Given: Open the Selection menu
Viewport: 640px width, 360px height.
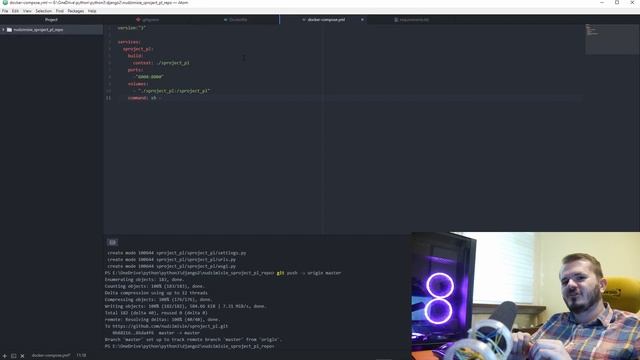Looking at the screenshot, I should tap(43, 11).
